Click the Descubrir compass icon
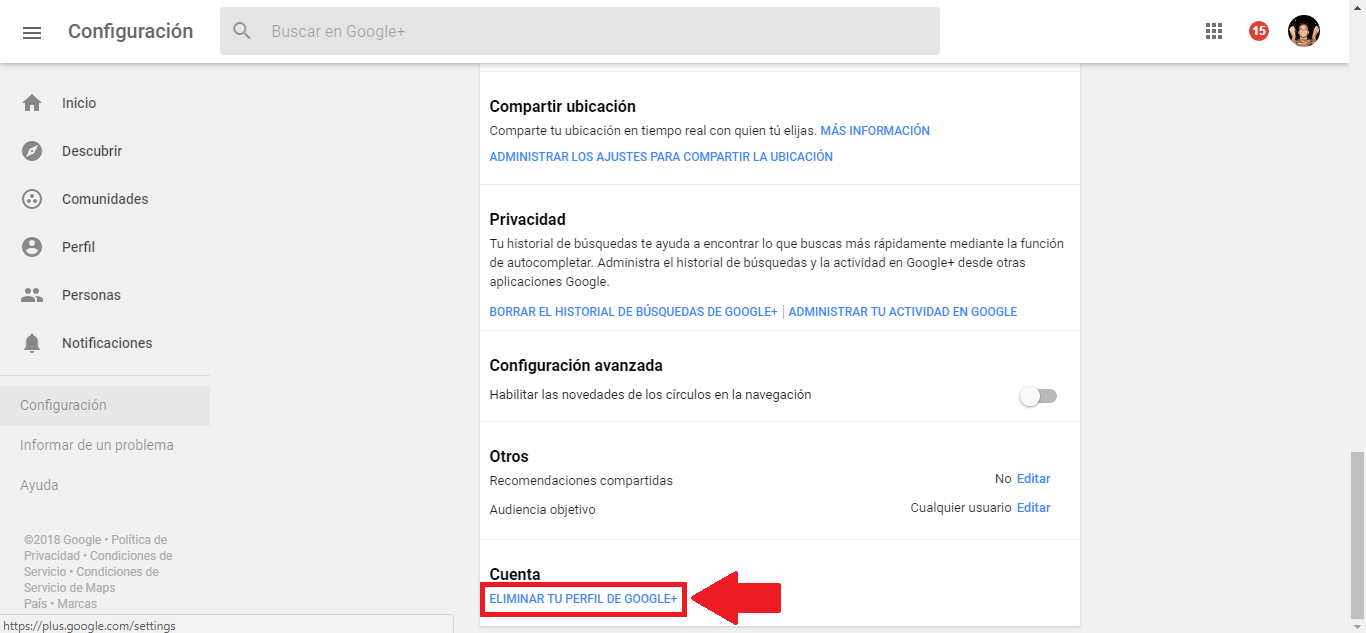 [32, 151]
